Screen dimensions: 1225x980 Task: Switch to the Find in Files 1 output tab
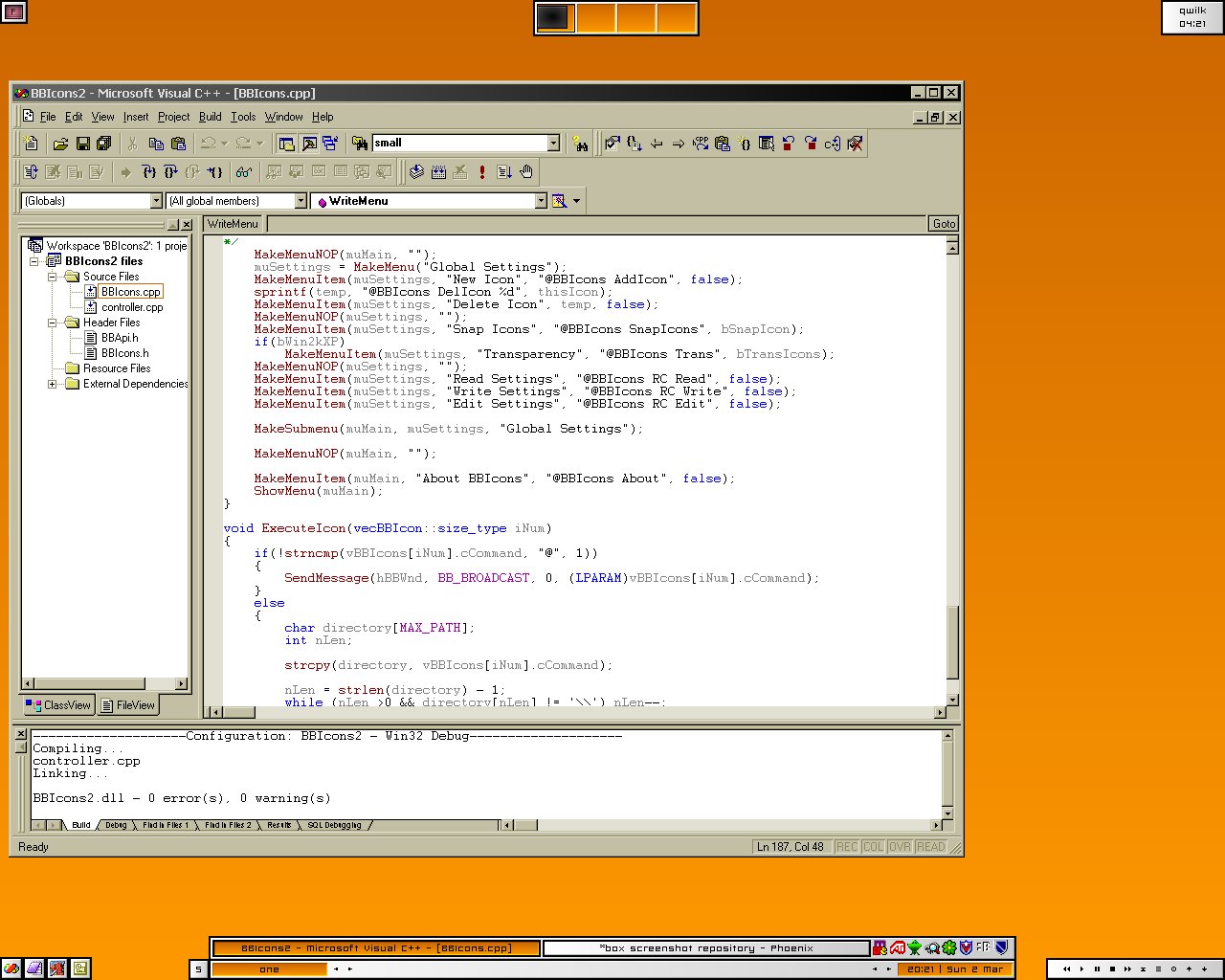(x=165, y=825)
